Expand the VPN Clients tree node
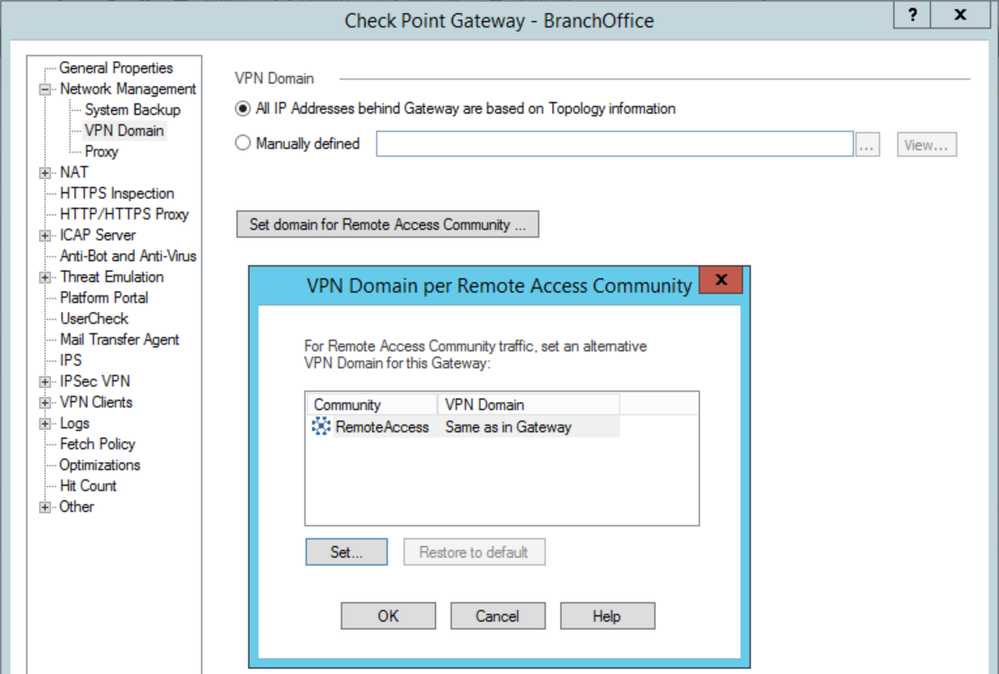The image size is (999, 674). click(x=45, y=403)
